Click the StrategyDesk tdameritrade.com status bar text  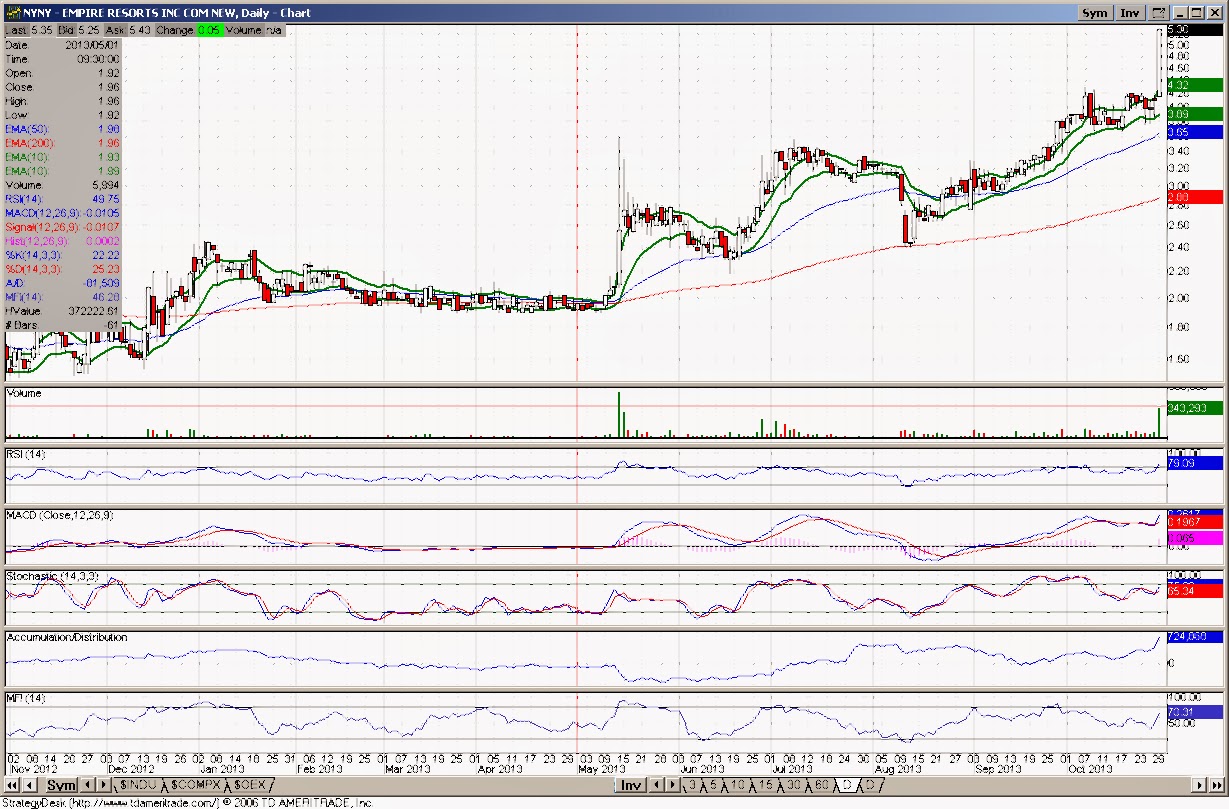(x=185, y=802)
